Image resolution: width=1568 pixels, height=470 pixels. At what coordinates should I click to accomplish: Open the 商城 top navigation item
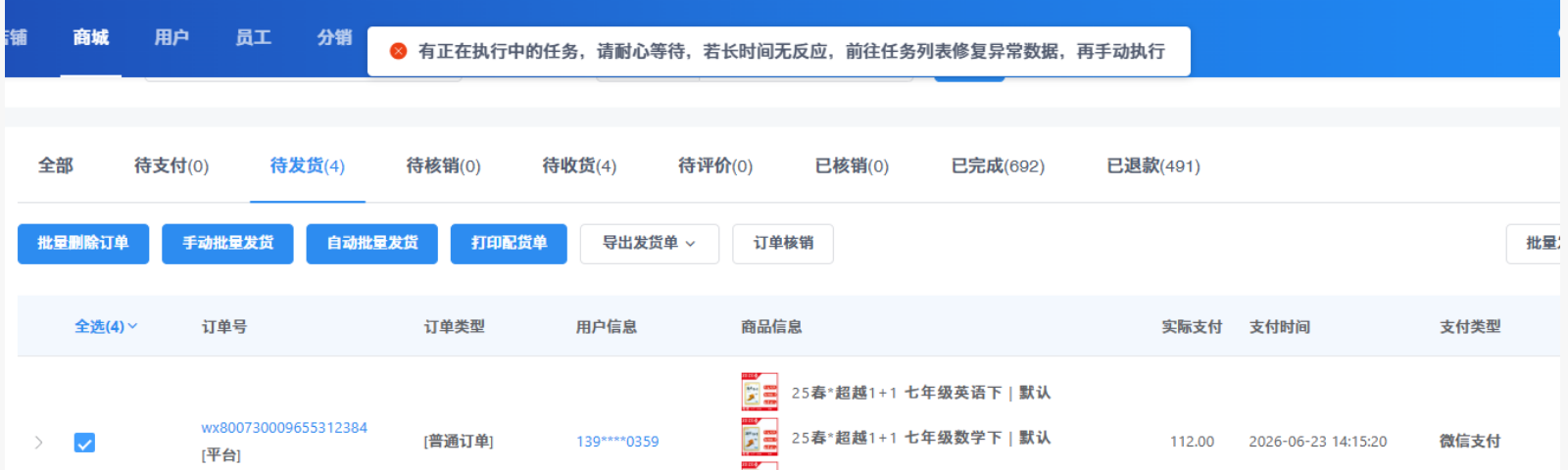(90, 37)
